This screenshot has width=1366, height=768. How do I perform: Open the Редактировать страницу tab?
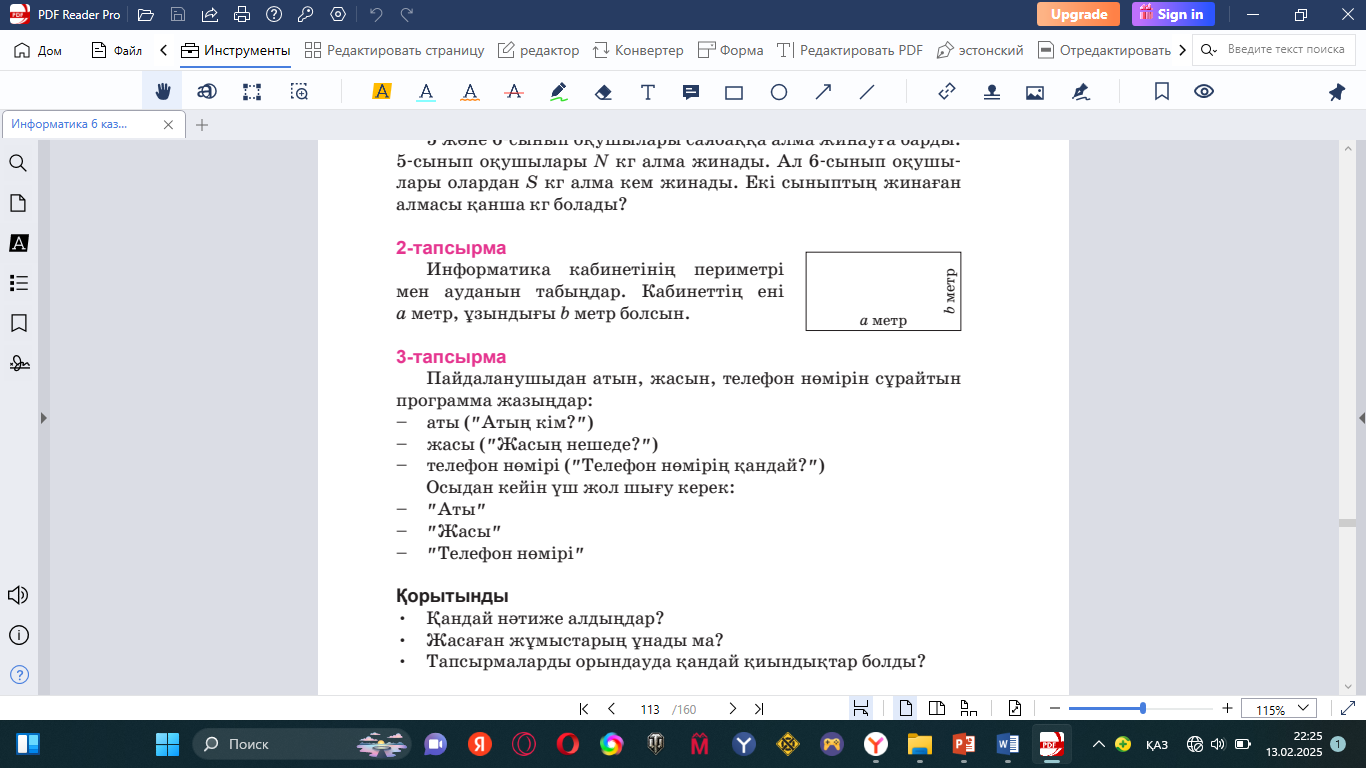tap(394, 50)
